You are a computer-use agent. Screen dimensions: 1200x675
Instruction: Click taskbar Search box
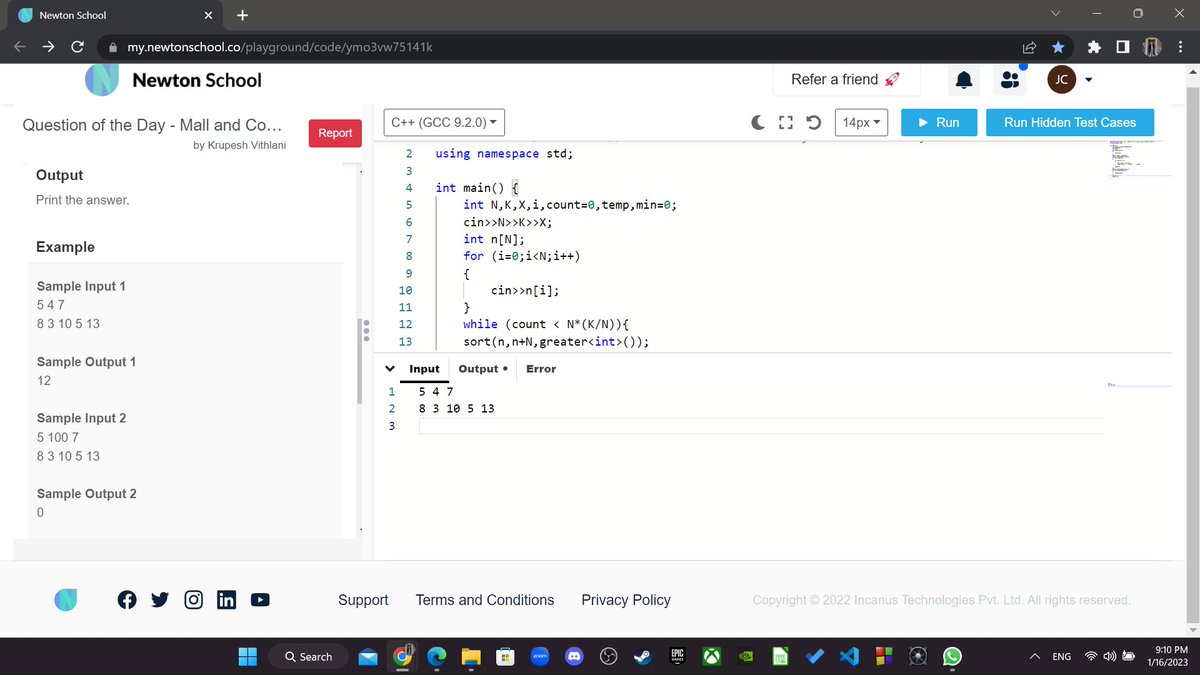309,656
